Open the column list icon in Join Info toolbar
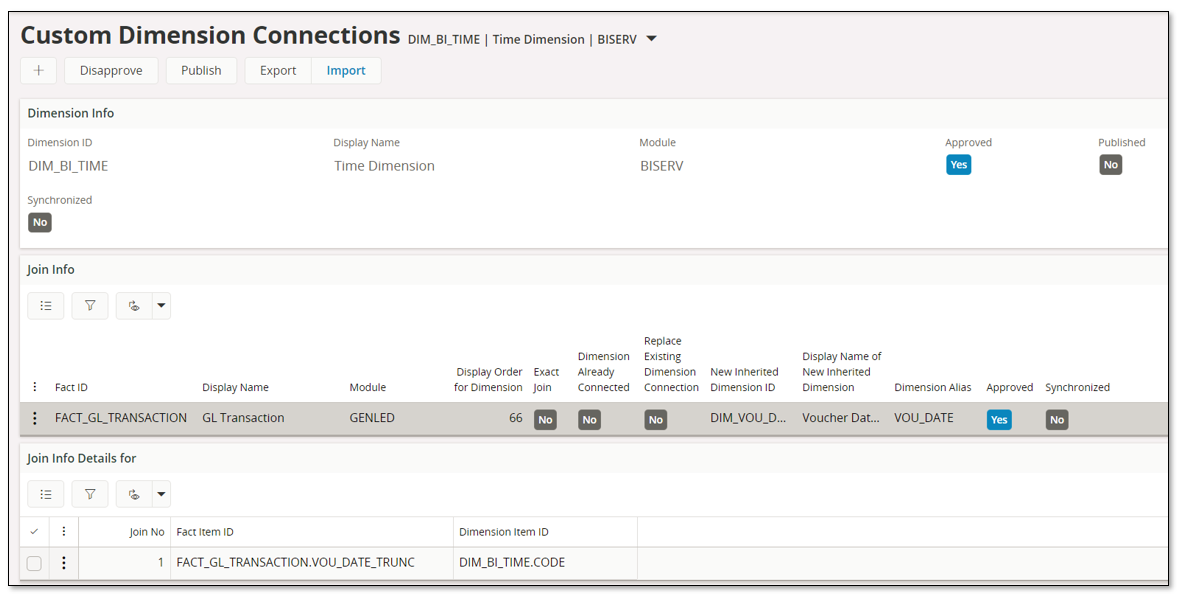This screenshot has height=596, width=1181. 46,305
